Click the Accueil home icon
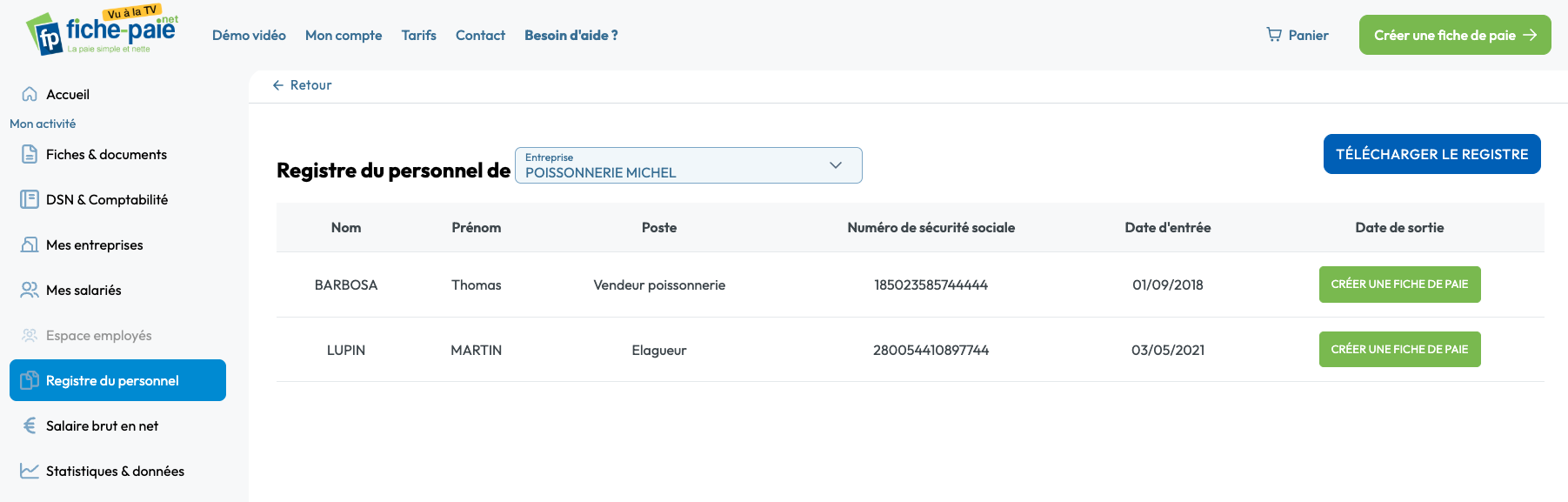Image resolution: width=1568 pixels, height=502 pixels. pos(30,94)
